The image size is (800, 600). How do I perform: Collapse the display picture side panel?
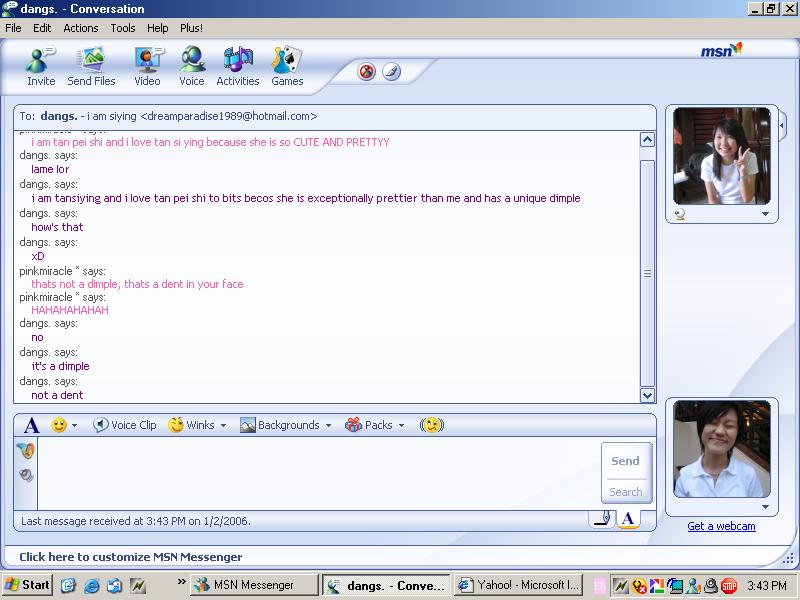783,125
